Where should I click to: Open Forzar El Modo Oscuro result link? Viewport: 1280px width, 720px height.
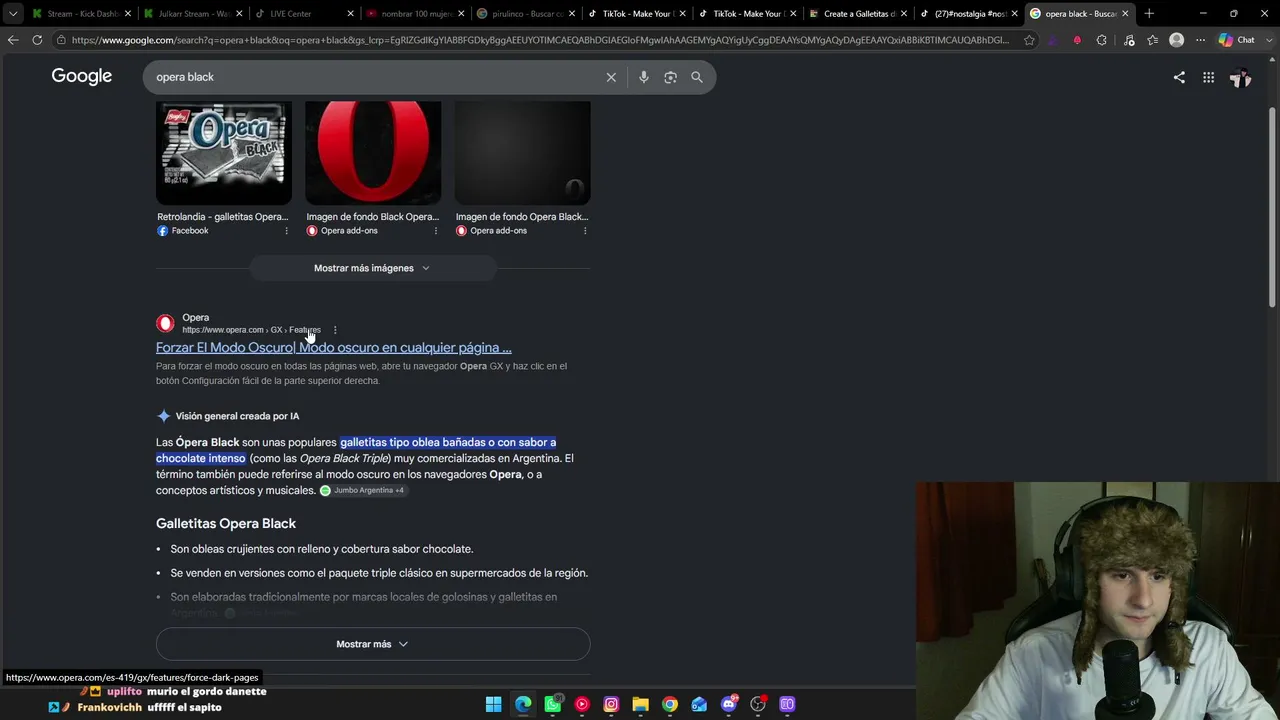(x=333, y=348)
